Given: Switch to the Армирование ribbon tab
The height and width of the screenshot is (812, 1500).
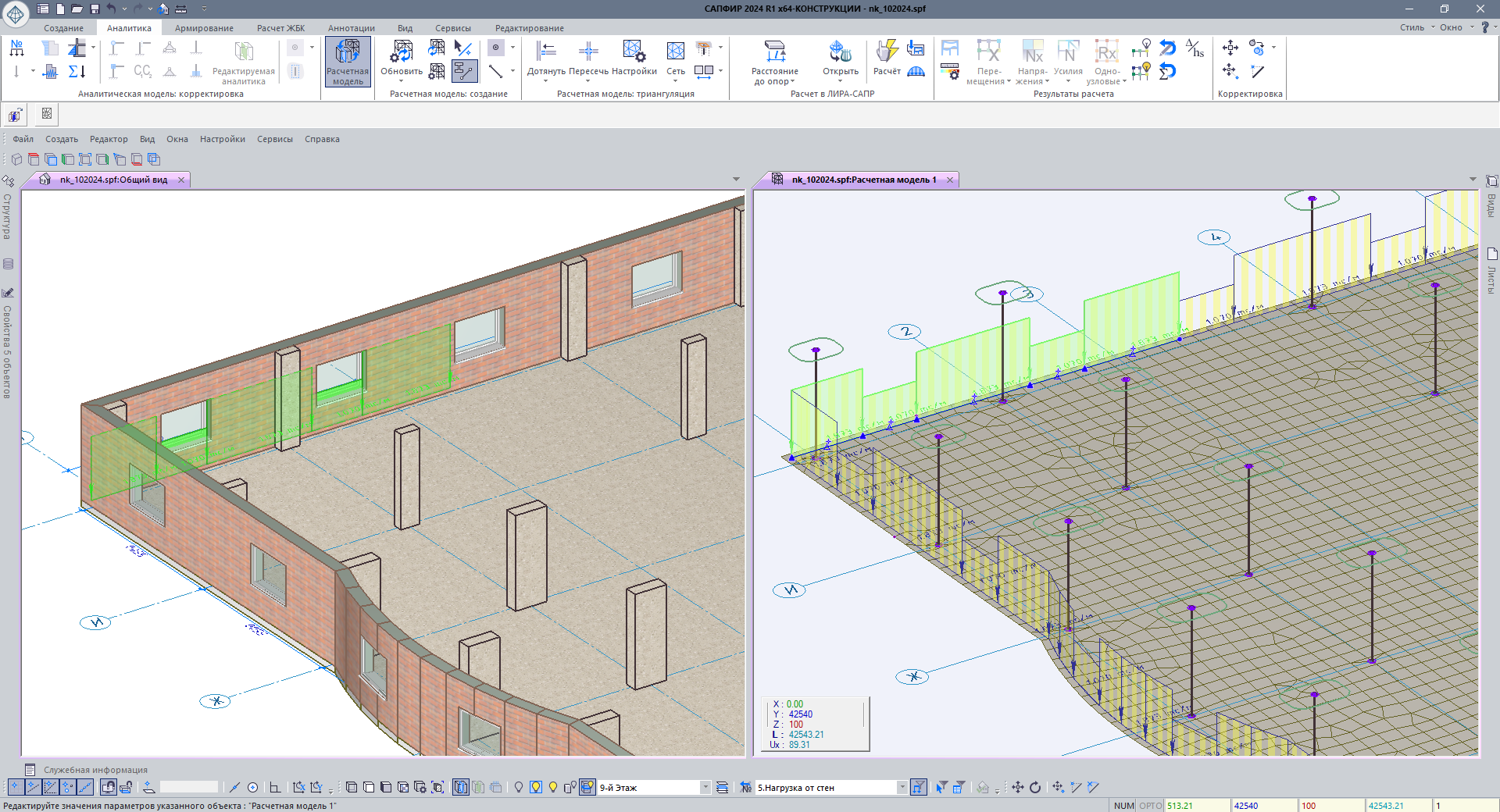Looking at the screenshot, I should 204,28.
